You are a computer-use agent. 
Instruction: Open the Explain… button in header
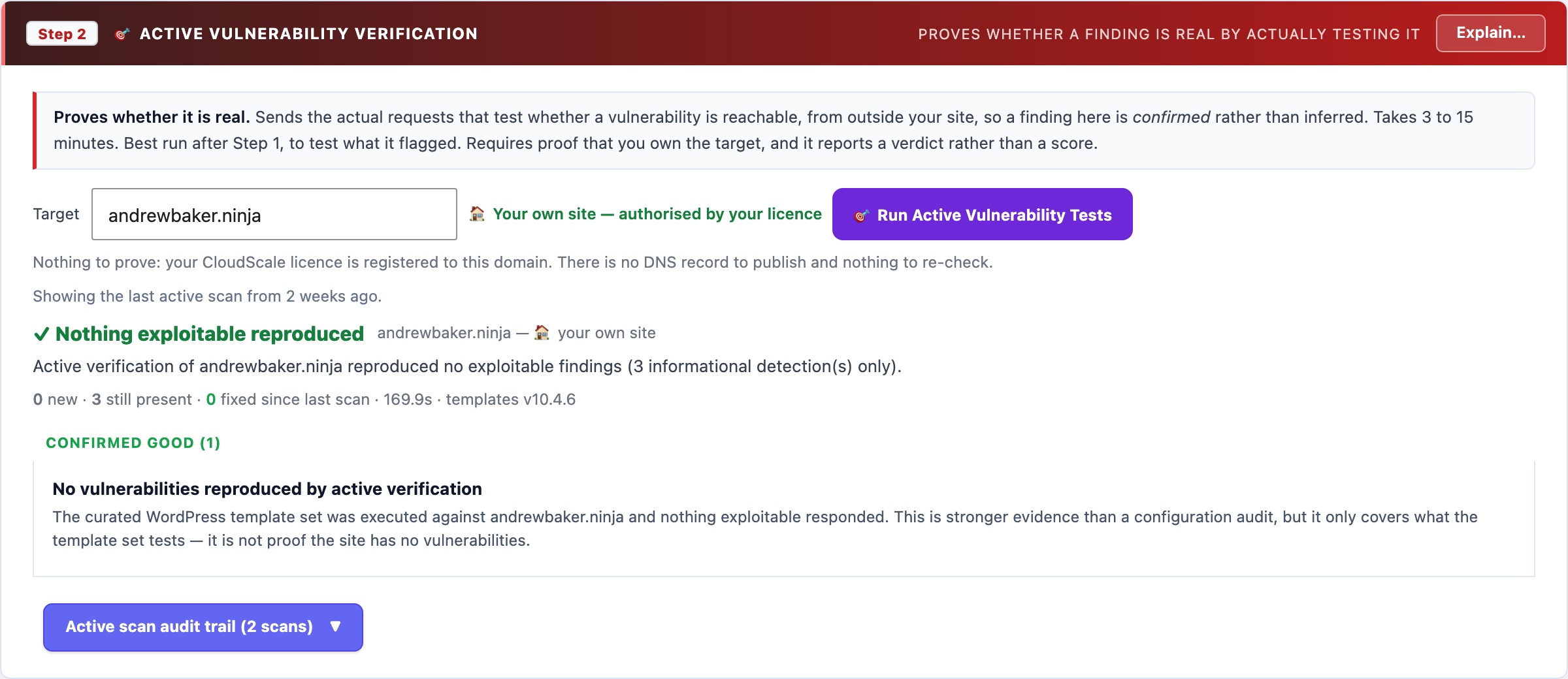[x=1490, y=33]
